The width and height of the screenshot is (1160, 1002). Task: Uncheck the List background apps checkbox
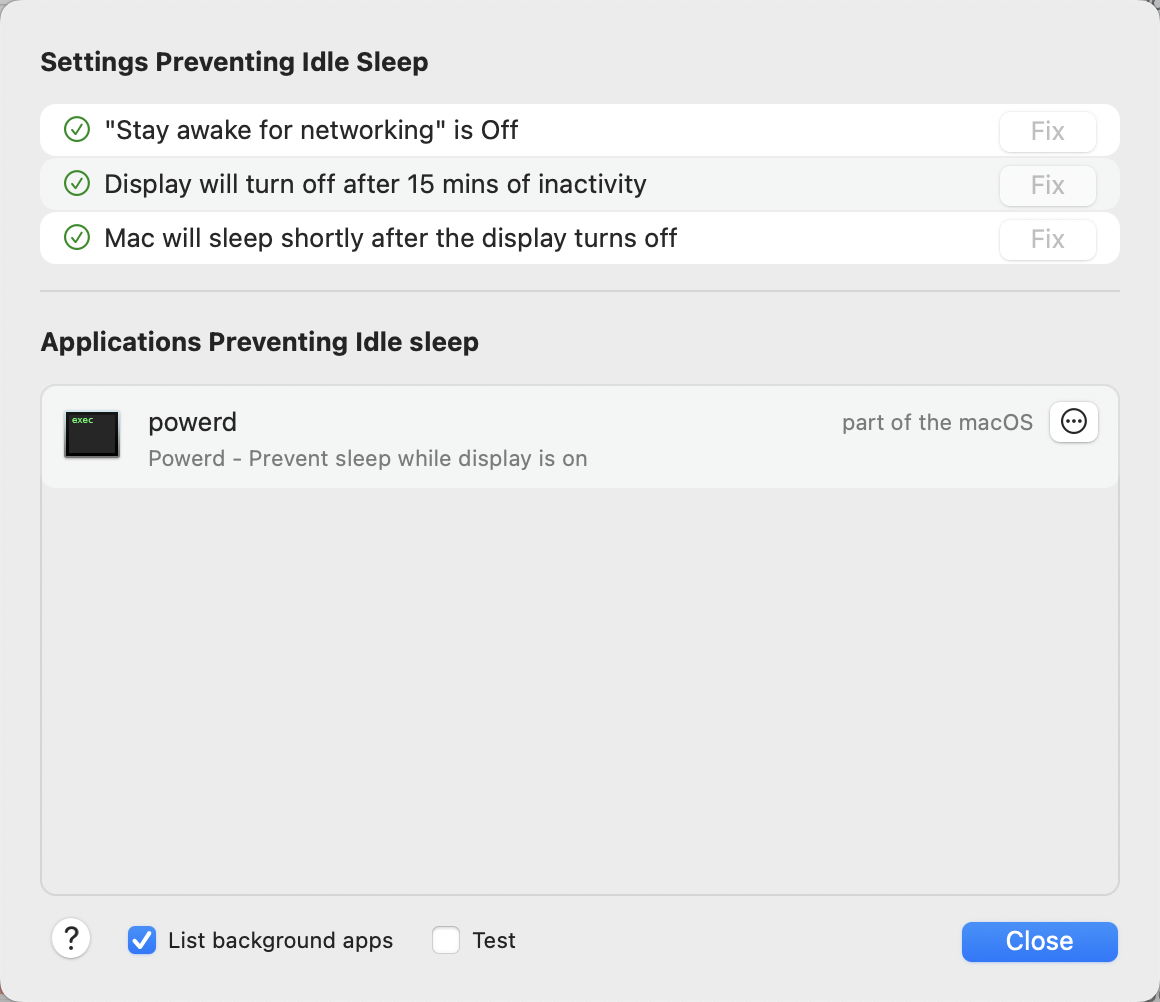coord(142,940)
